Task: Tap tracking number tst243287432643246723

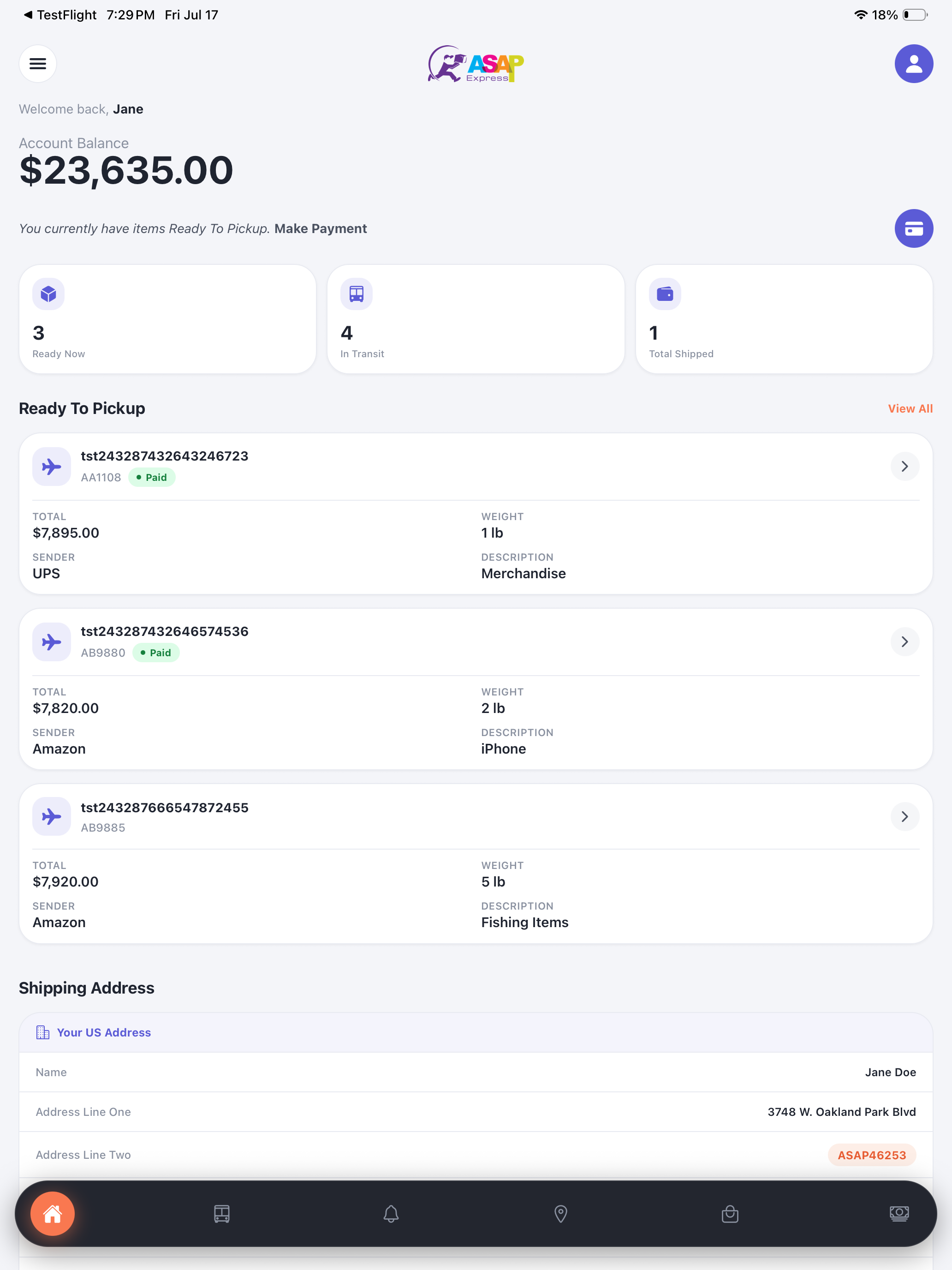Action: pos(165,456)
